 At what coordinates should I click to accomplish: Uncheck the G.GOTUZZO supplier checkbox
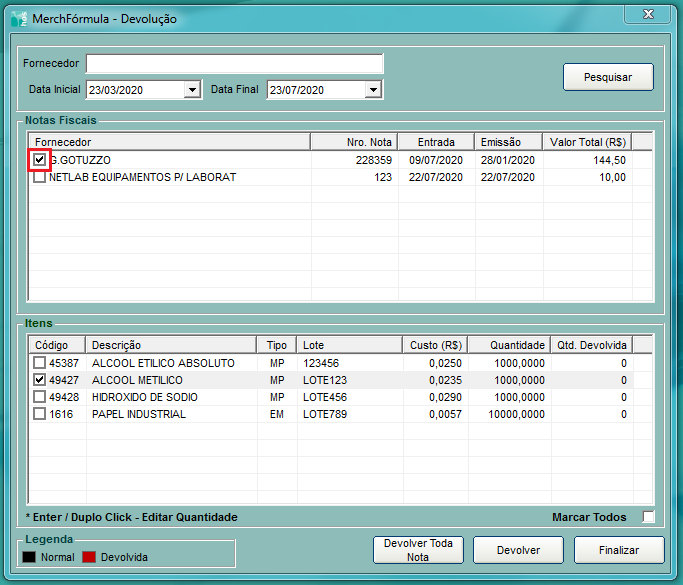coord(39,160)
